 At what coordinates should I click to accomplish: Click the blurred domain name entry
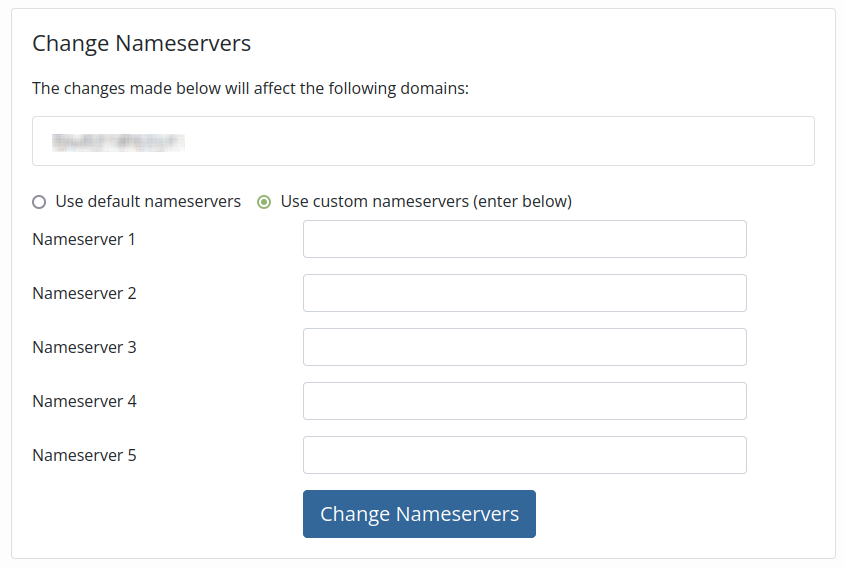coord(118,142)
